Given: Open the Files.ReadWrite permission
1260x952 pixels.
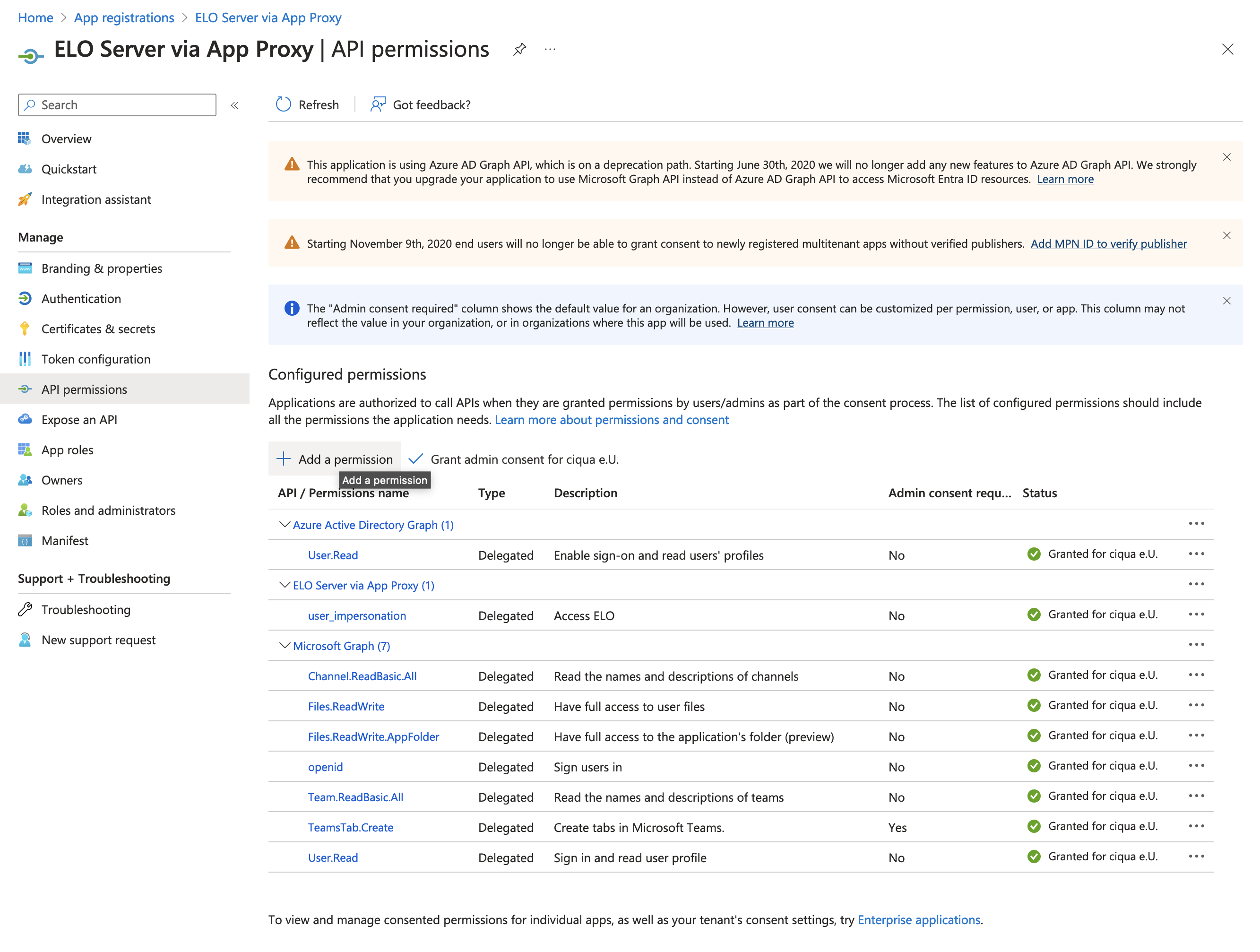Looking at the screenshot, I should click(x=346, y=706).
